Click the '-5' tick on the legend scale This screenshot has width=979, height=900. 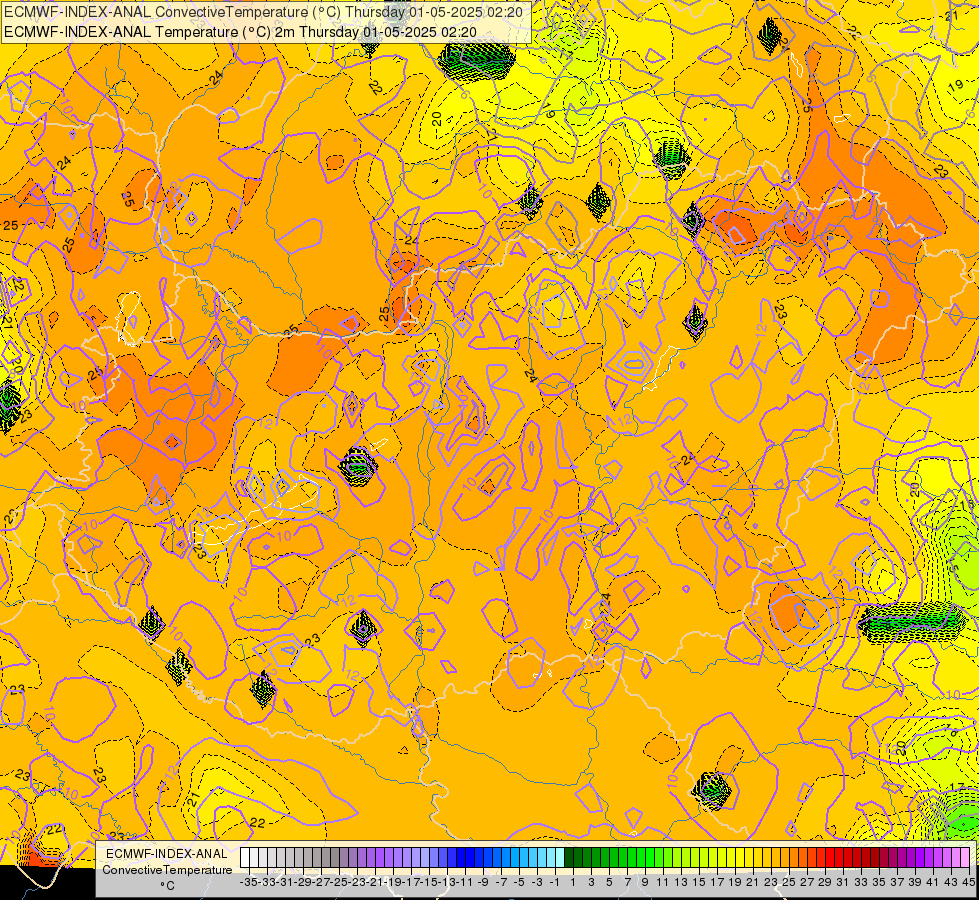coord(519,883)
